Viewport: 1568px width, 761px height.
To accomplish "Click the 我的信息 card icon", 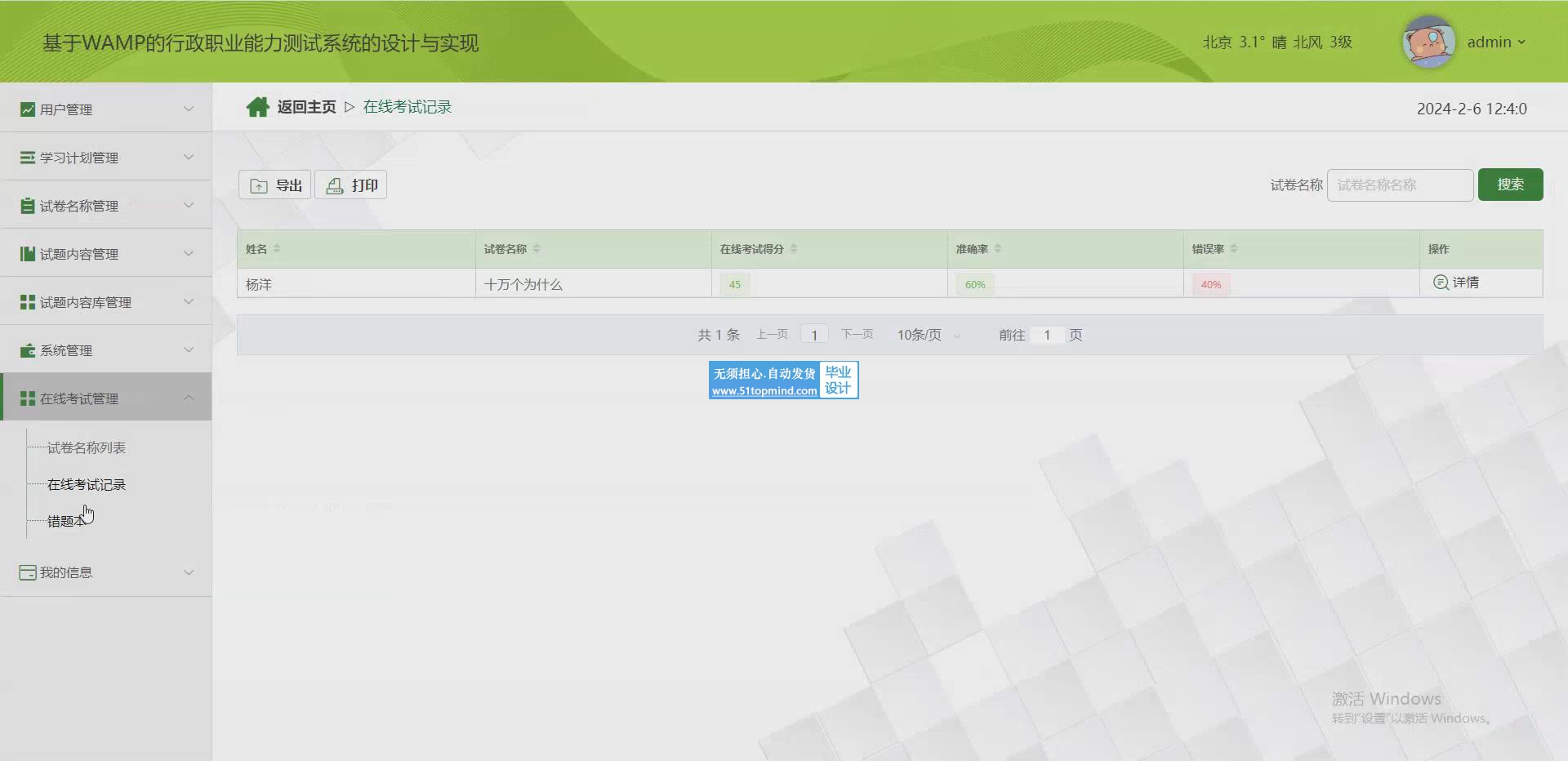I will point(28,572).
